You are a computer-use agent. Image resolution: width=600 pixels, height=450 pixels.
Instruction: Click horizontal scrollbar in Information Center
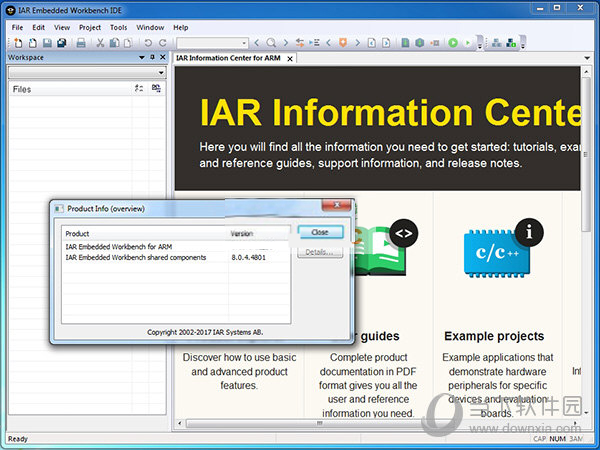click(320, 423)
